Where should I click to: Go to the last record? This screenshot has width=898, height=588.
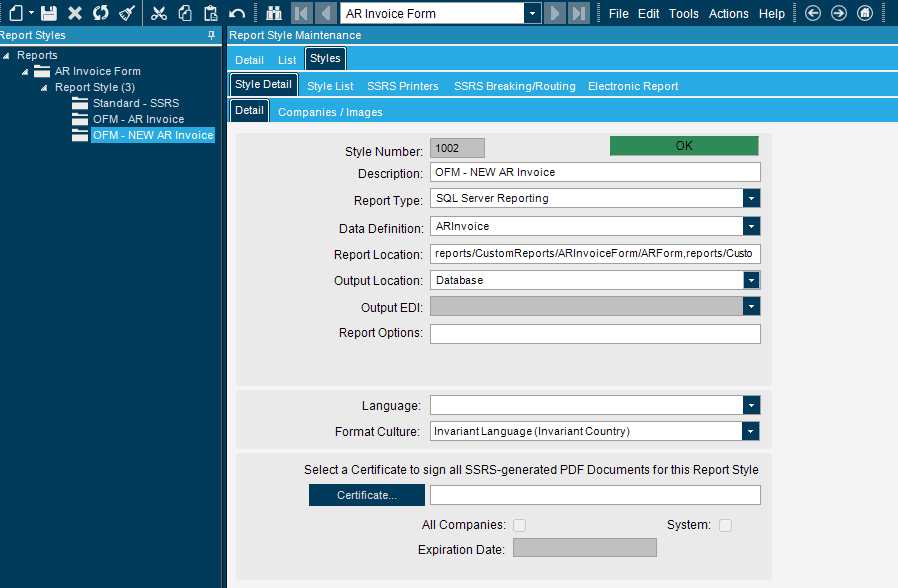coord(579,13)
